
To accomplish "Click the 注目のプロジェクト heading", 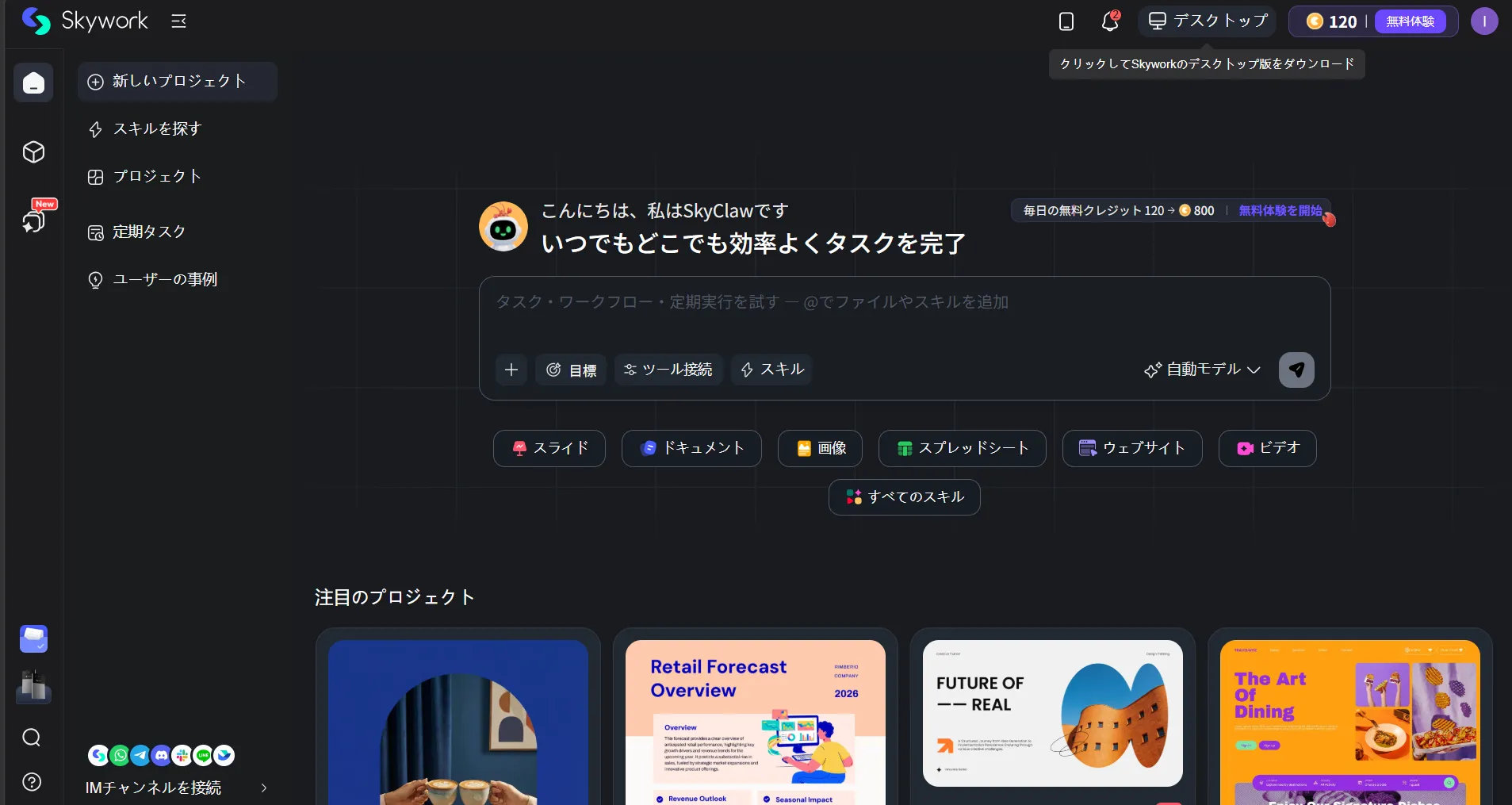I will [395, 597].
